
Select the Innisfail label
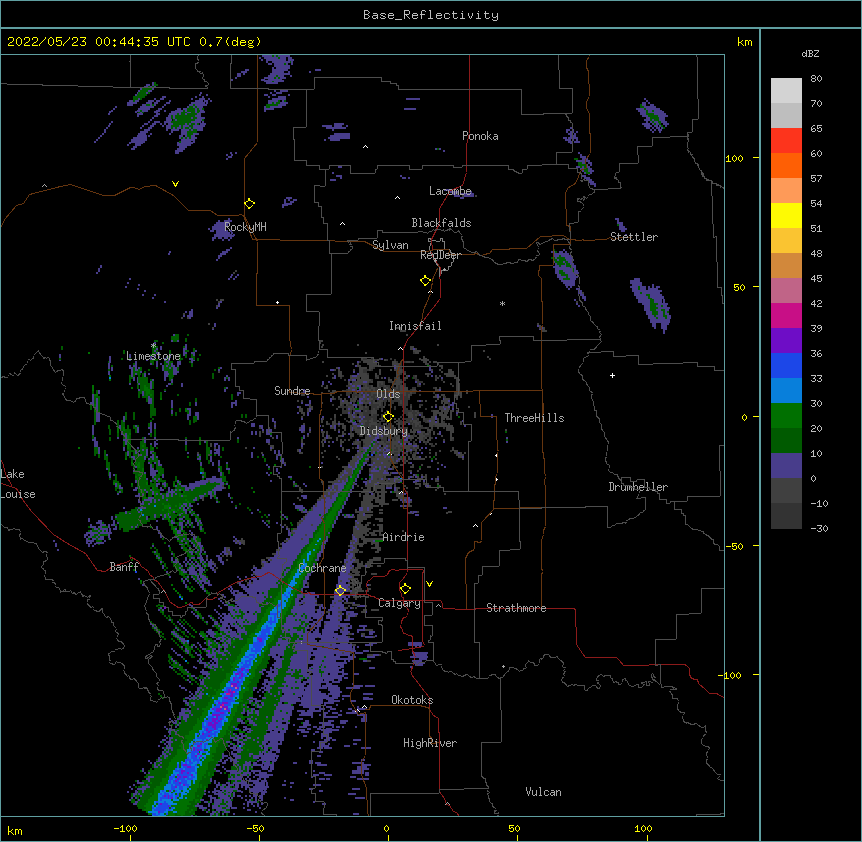[x=415, y=326]
